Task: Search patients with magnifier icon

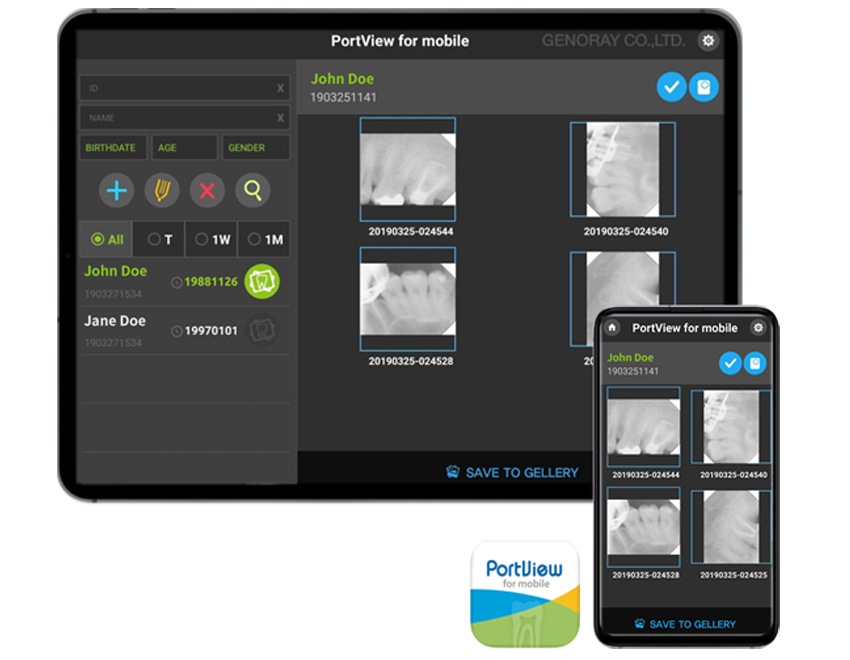Action: (x=253, y=191)
